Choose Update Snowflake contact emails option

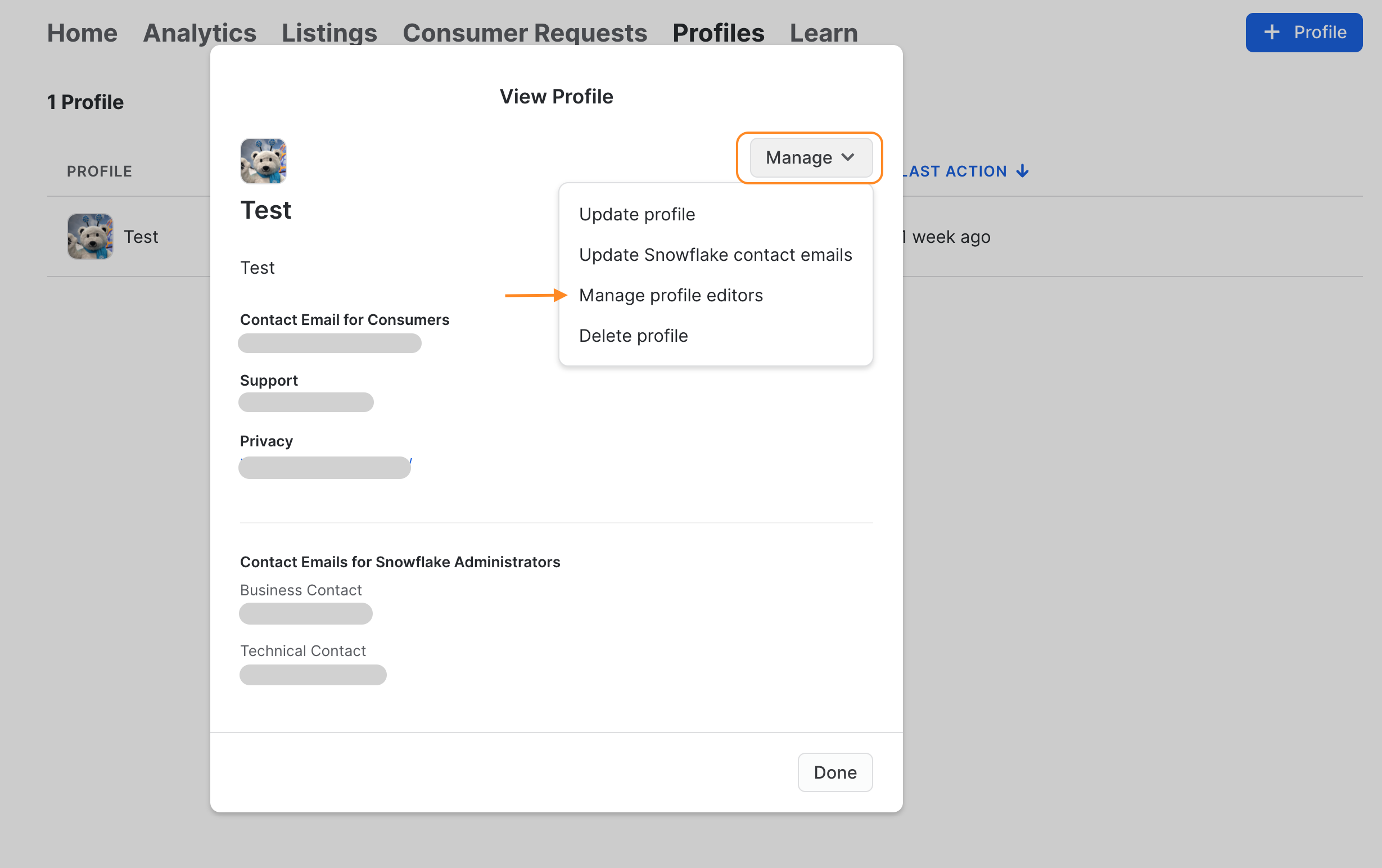coord(716,255)
